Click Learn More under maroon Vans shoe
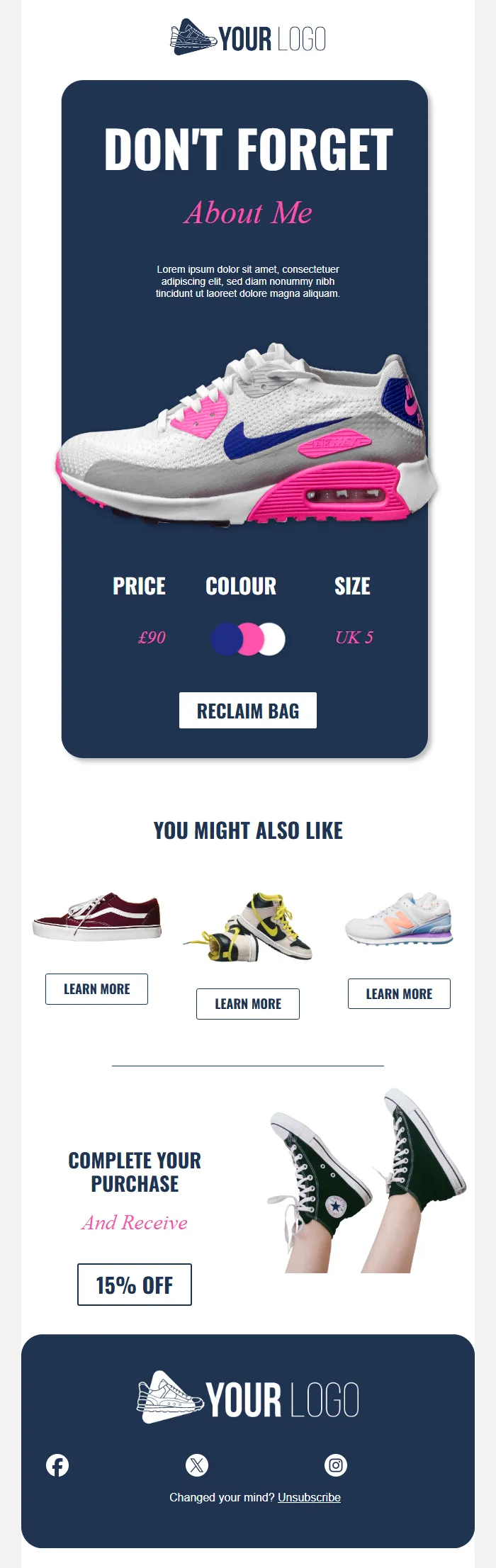The width and height of the screenshot is (496, 1568). tap(97, 989)
